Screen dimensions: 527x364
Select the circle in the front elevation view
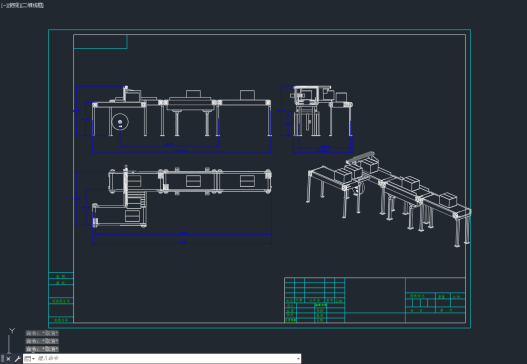(120, 122)
